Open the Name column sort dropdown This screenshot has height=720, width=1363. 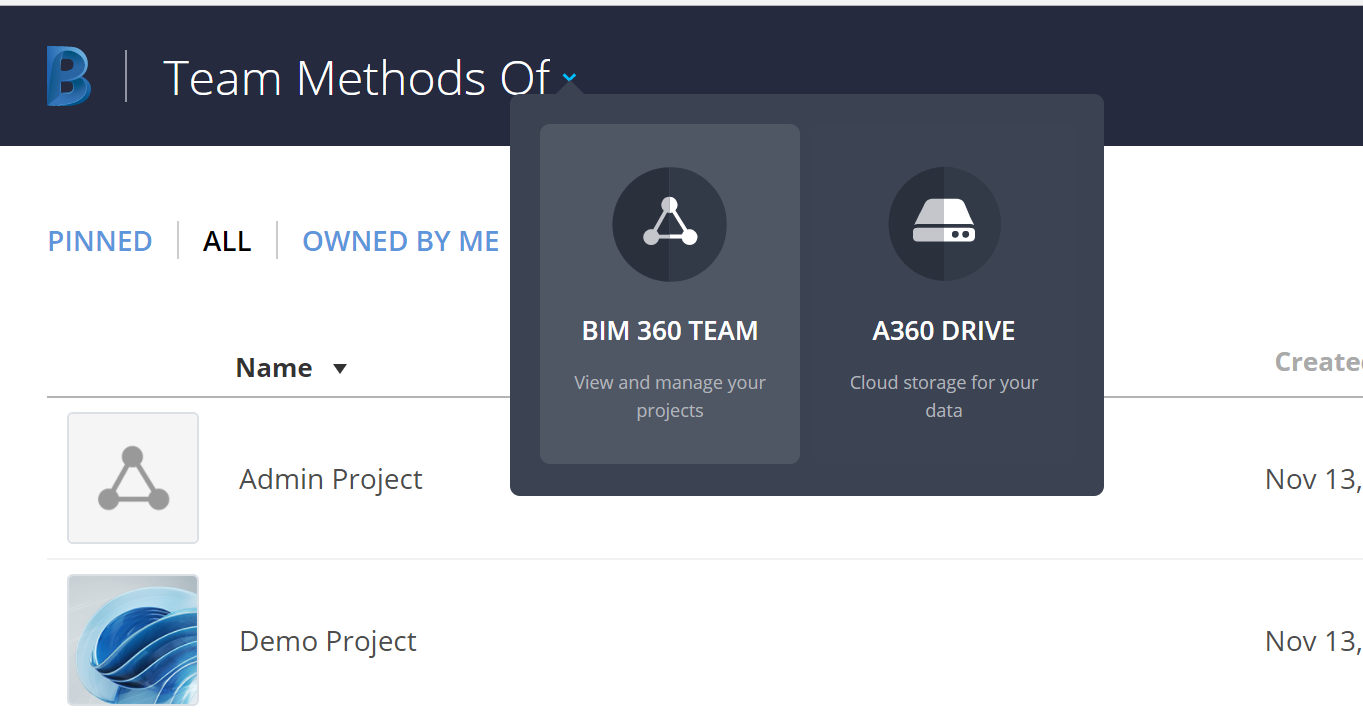click(339, 368)
